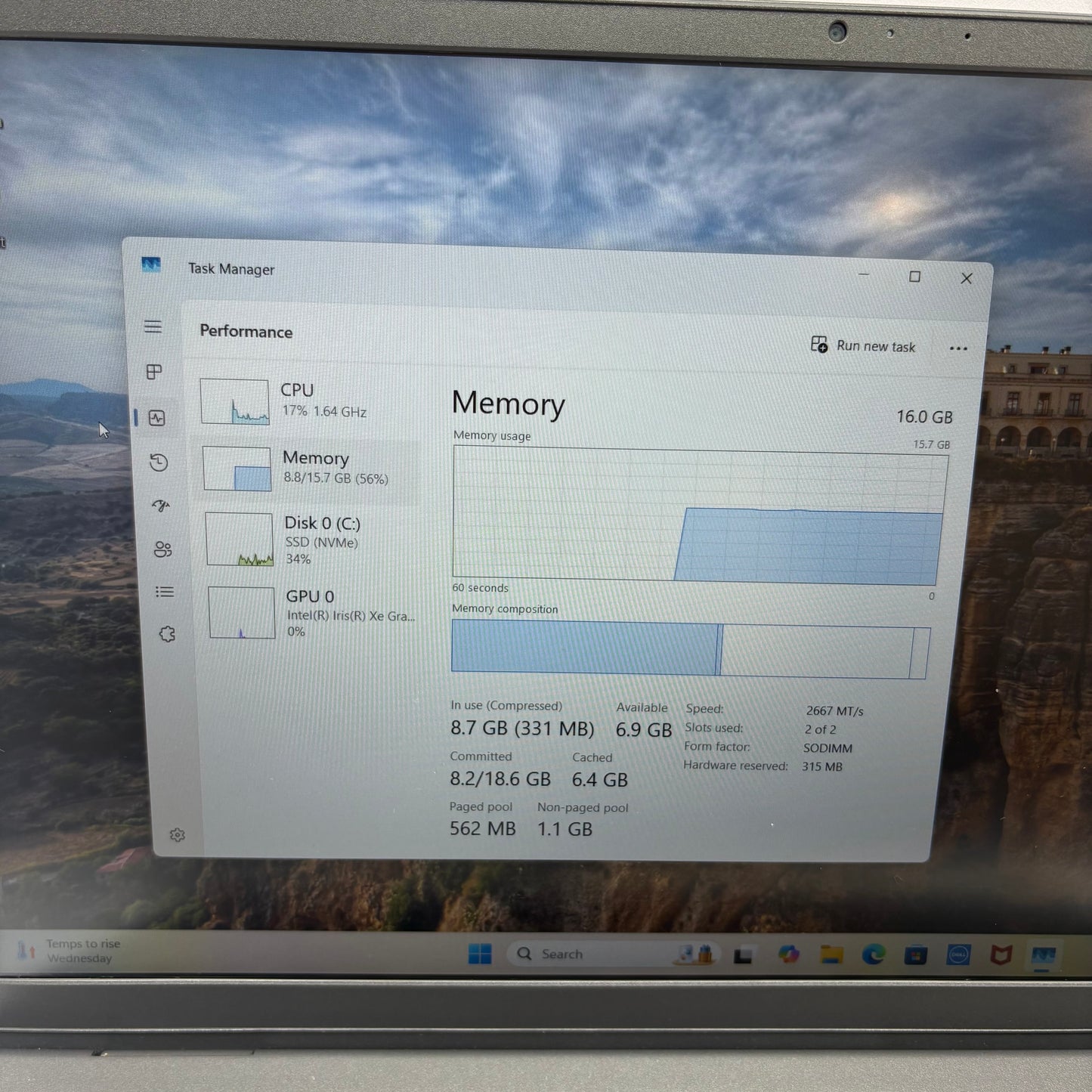Viewport: 1092px width, 1092px height.
Task: Click the '2667 MT/s' speed value
Action: [x=834, y=711]
